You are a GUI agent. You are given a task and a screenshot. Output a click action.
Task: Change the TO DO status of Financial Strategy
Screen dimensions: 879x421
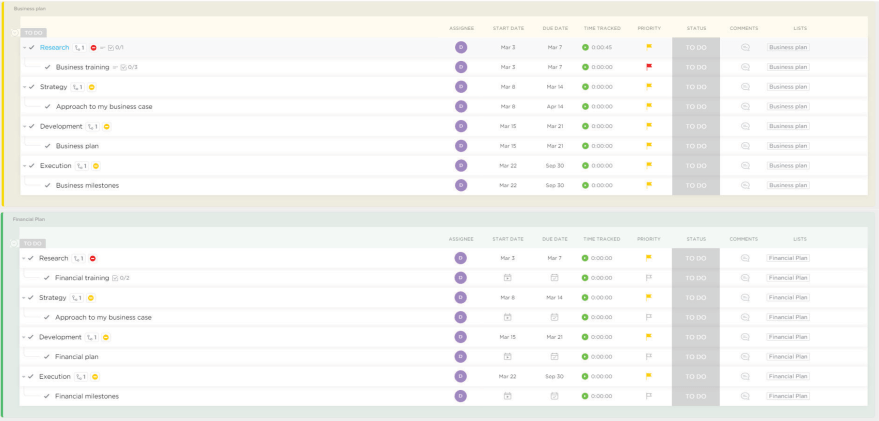tap(695, 298)
